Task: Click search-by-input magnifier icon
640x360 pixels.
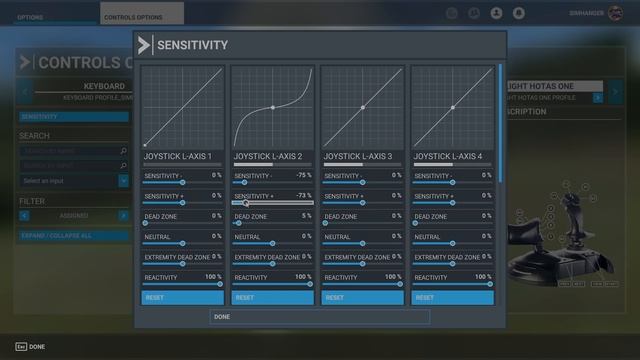Action: [123, 165]
